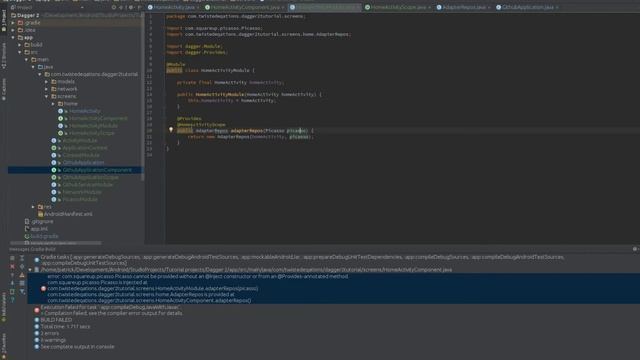Expand the network package
The height and width of the screenshot is (360, 640).
pos(47,89)
